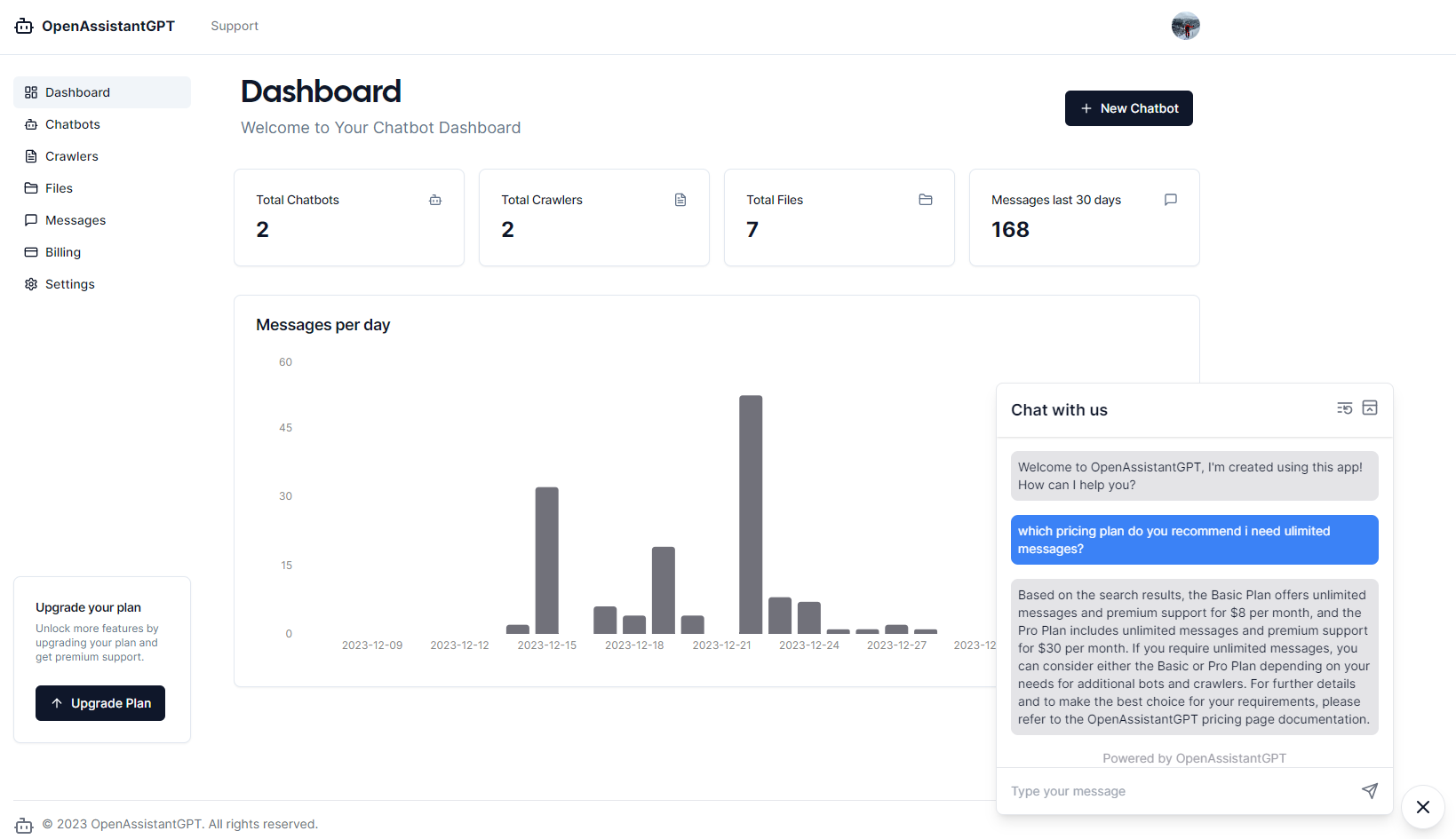The height and width of the screenshot is (839, 1456).
Task: Click the 2023-12-24 axis label
Action: pos(809,645)
